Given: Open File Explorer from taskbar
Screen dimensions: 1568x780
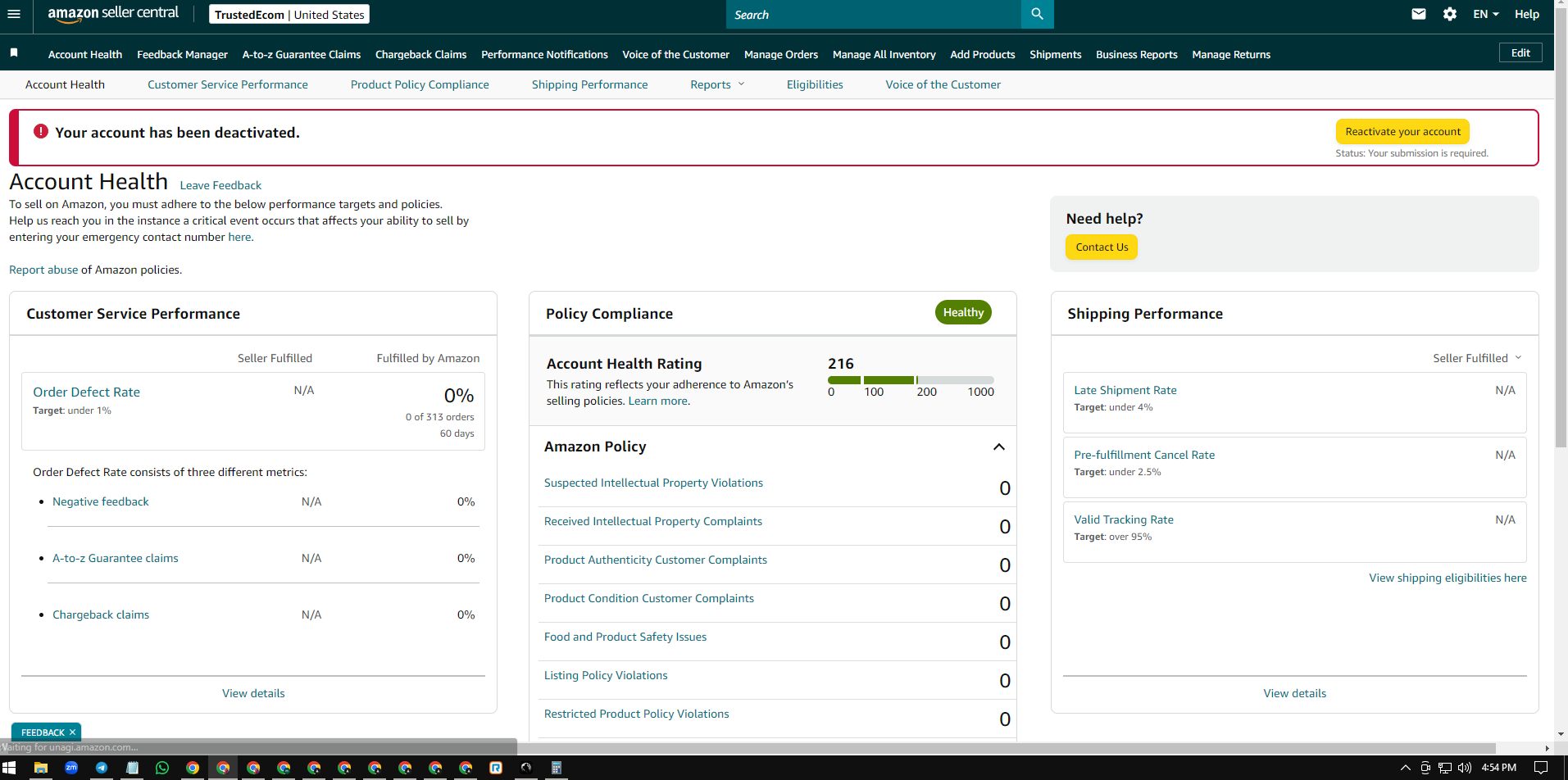Looking at the screenshot, I should coord(40,768).
